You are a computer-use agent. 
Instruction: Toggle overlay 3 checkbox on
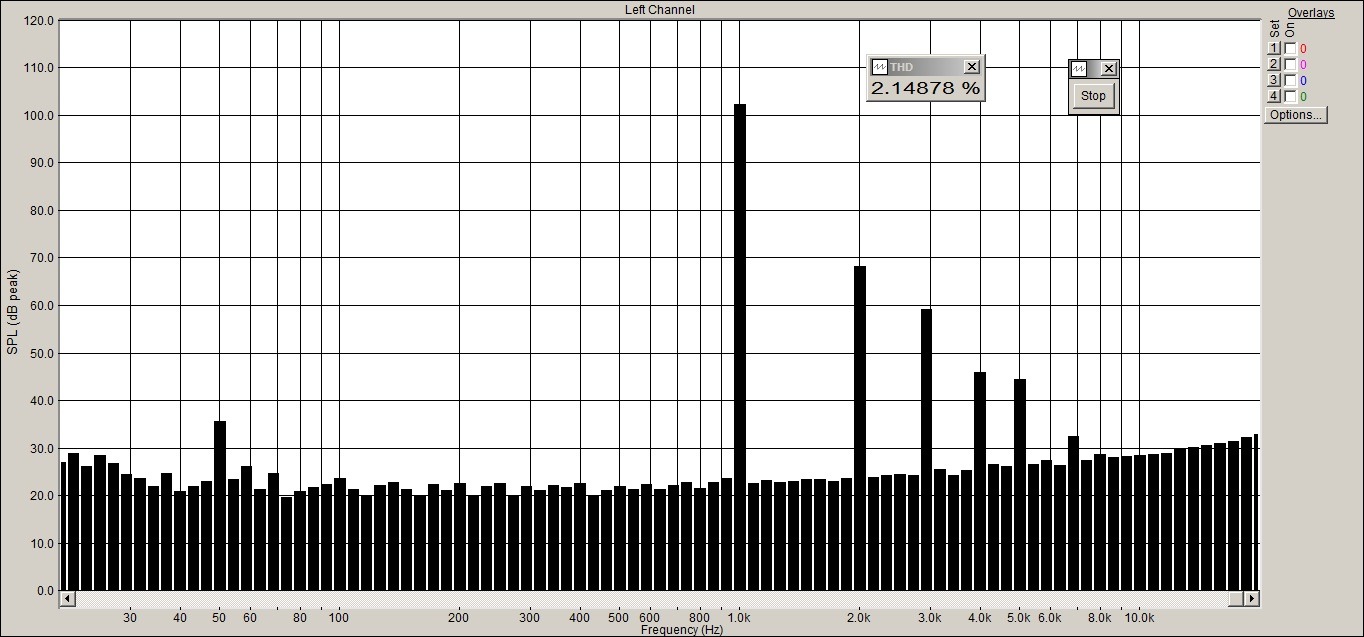tap(1290, 81)
